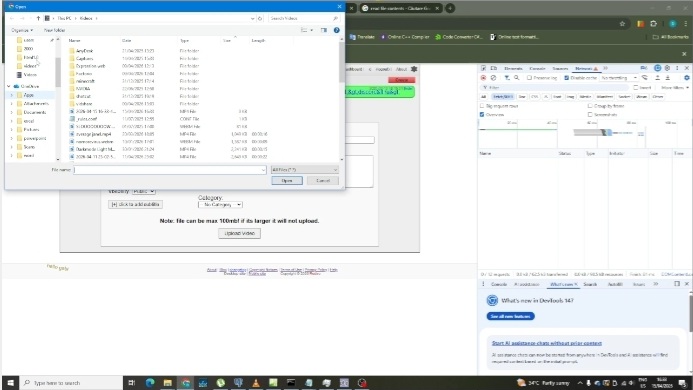The height and width of the screenshot is (390, 693).
Task: Click See all new features button
Action: tap(510, 316)
